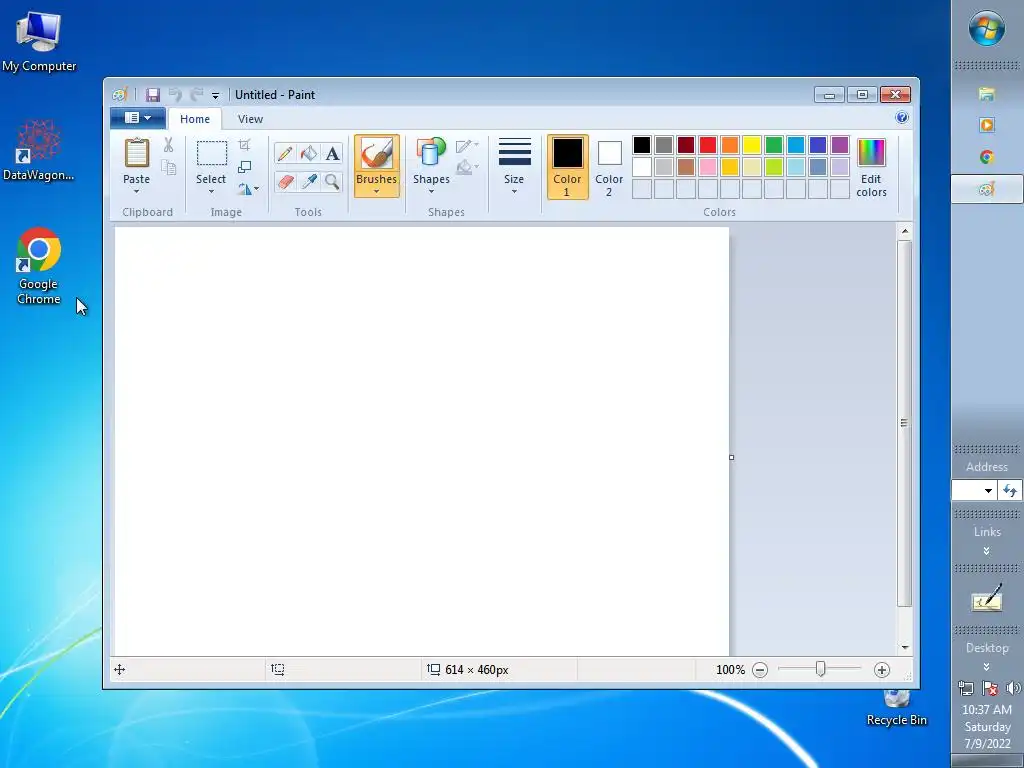Image resolution: width=1024 pixels, height=768 pixels.
Task: Select the Text tool
Action: pyautogui.click(x=332, y=153)
